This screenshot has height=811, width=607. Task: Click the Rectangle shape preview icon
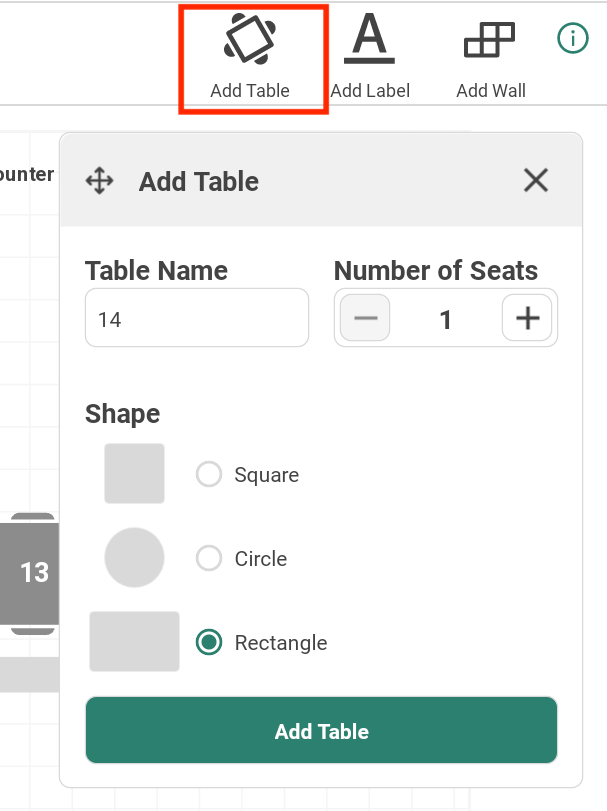134,642
